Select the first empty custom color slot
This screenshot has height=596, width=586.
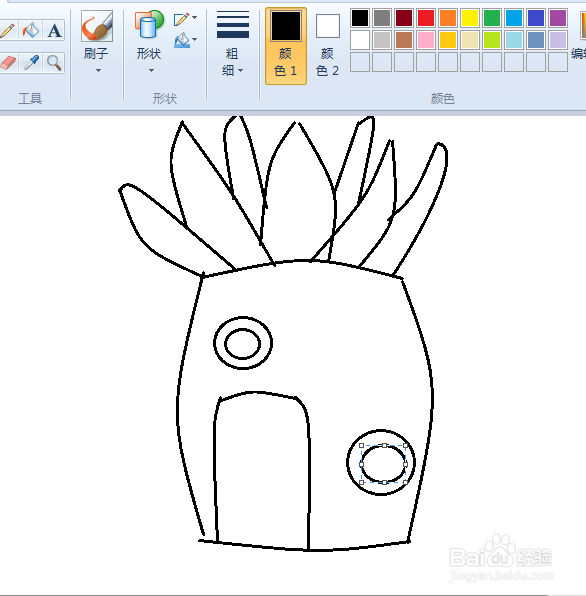[x=360, y=62]
